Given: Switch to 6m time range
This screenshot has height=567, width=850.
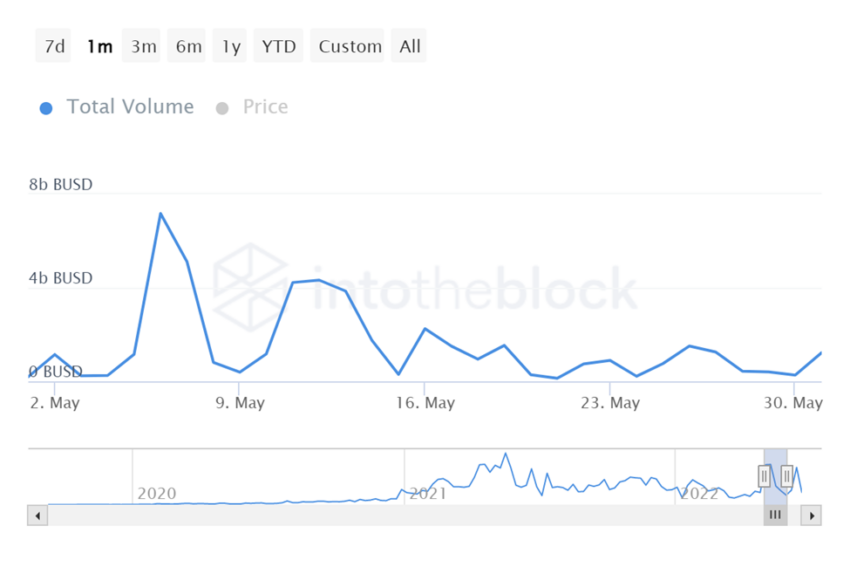Looking at the screenshot, I should click(x=188, y=46).
